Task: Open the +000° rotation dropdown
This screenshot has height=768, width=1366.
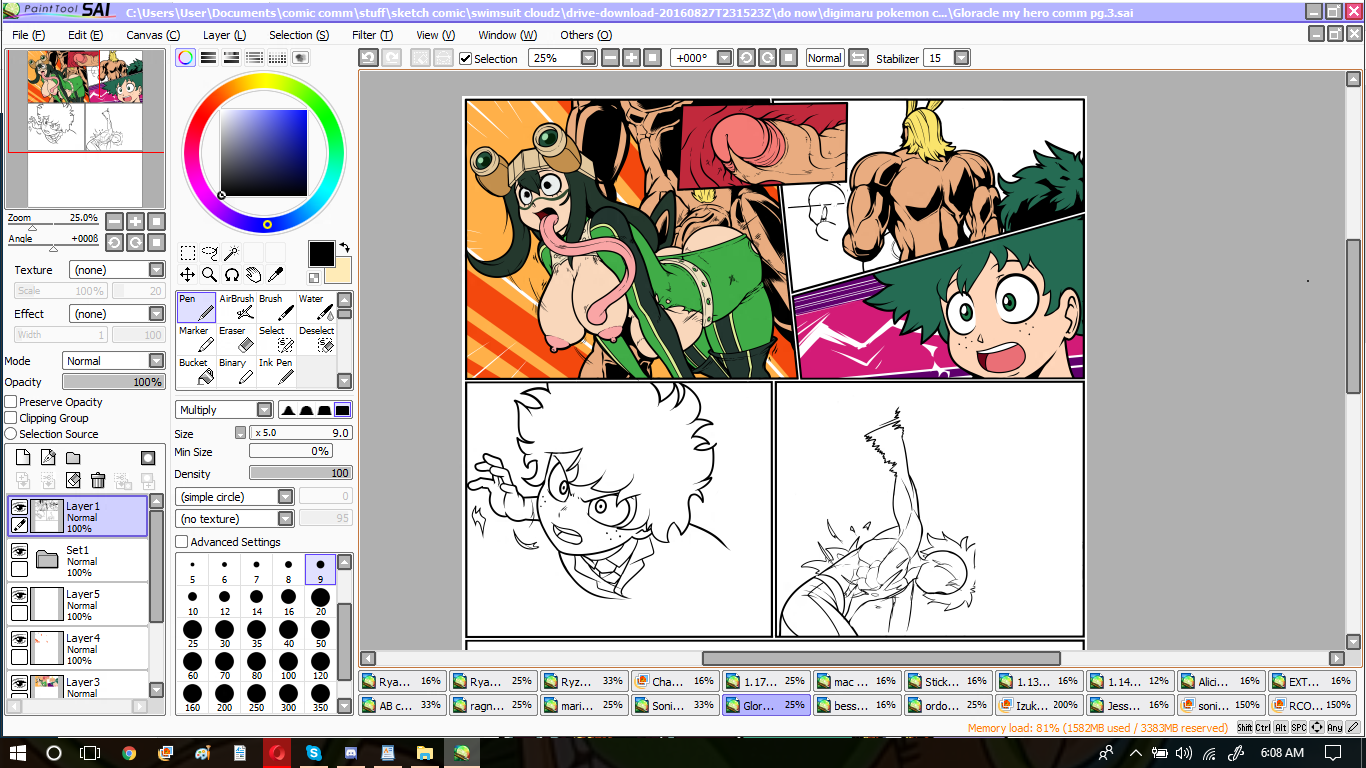Action: 724,58
